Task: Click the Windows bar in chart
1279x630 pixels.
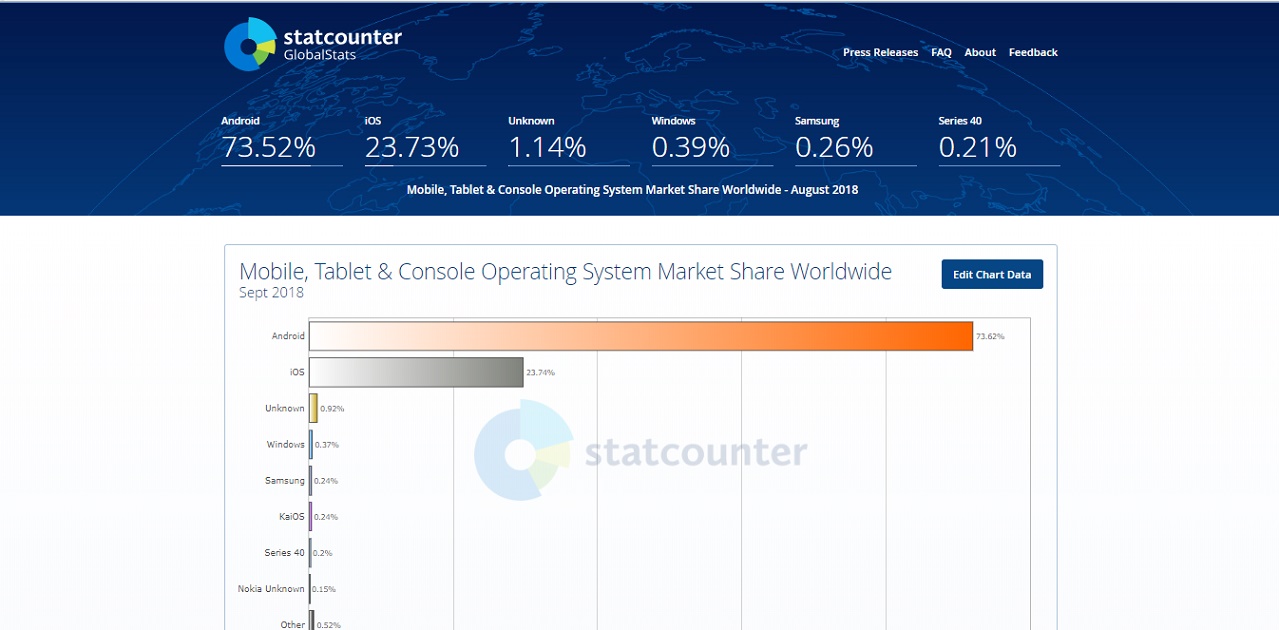Action: pos(311,444)
